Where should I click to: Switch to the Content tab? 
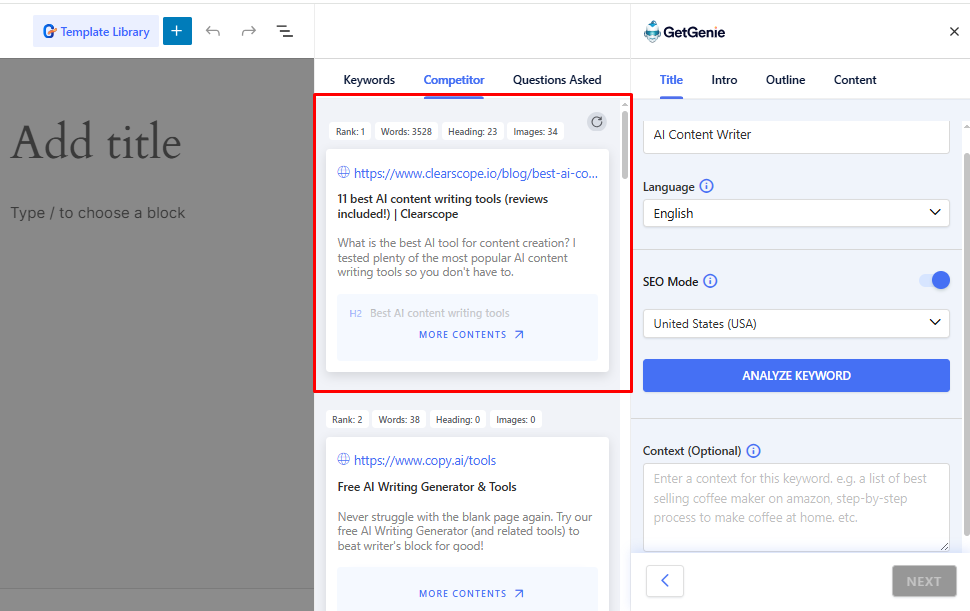(x=855, y=80)
